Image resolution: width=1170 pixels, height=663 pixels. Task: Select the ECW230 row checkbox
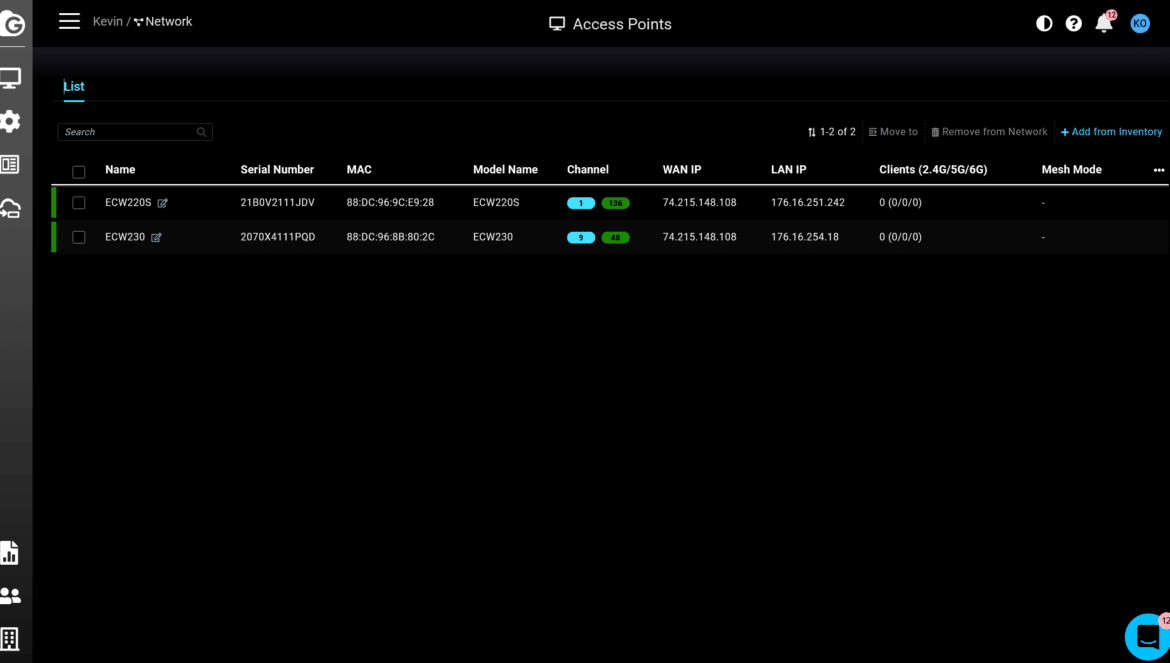pos(78,237)
